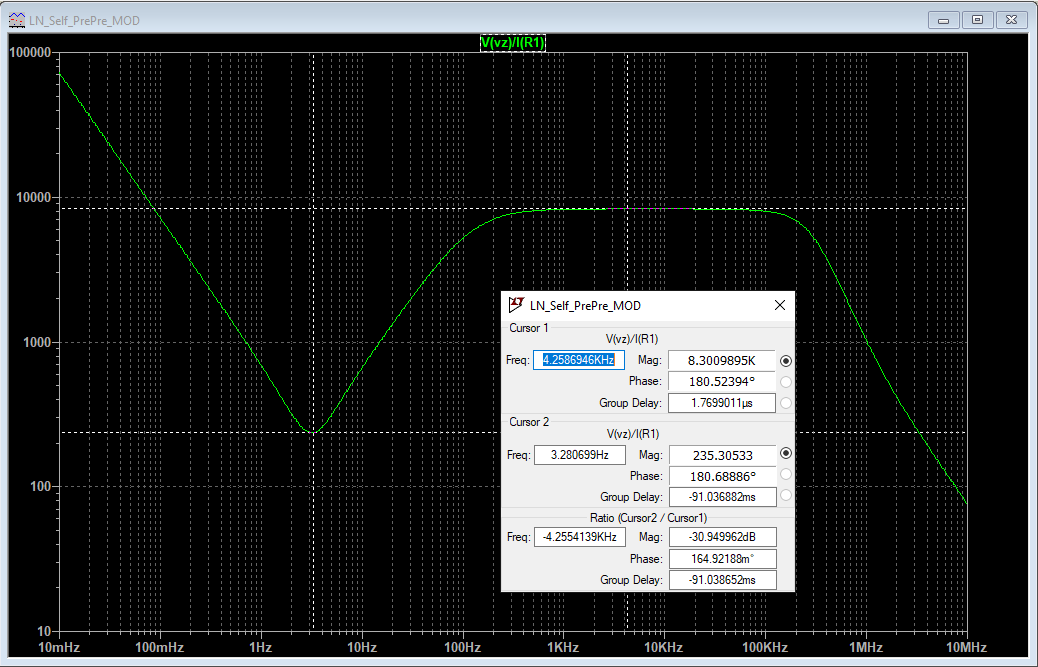This screenshot has width=1038, height=667.
Task: Click Ratio Group Delay value -91.038652ms
Action: (723, 580)
